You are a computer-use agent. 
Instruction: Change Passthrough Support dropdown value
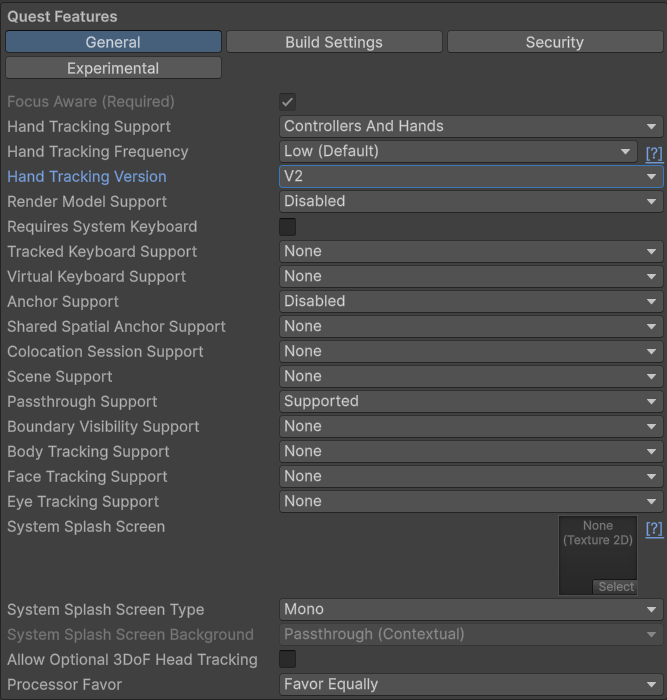click(x=470, y=402)
